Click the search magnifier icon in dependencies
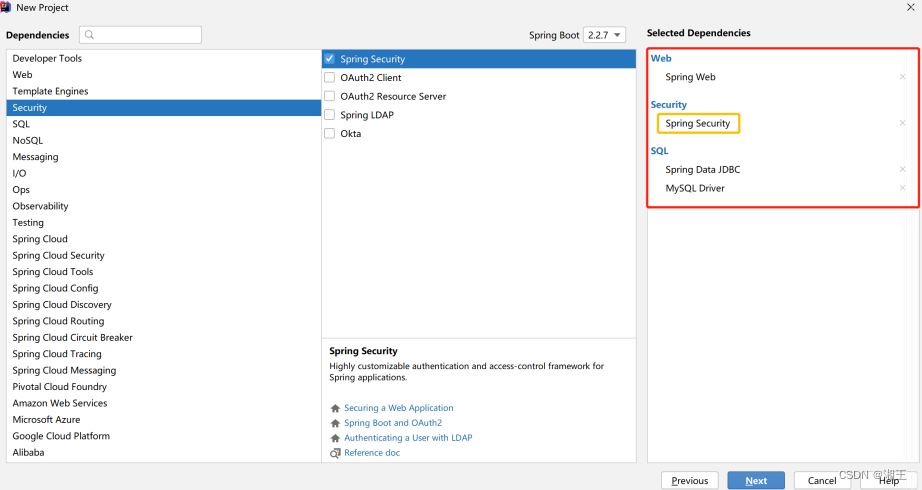Screen dimensions: 922x490 click(x=89, y=35)
